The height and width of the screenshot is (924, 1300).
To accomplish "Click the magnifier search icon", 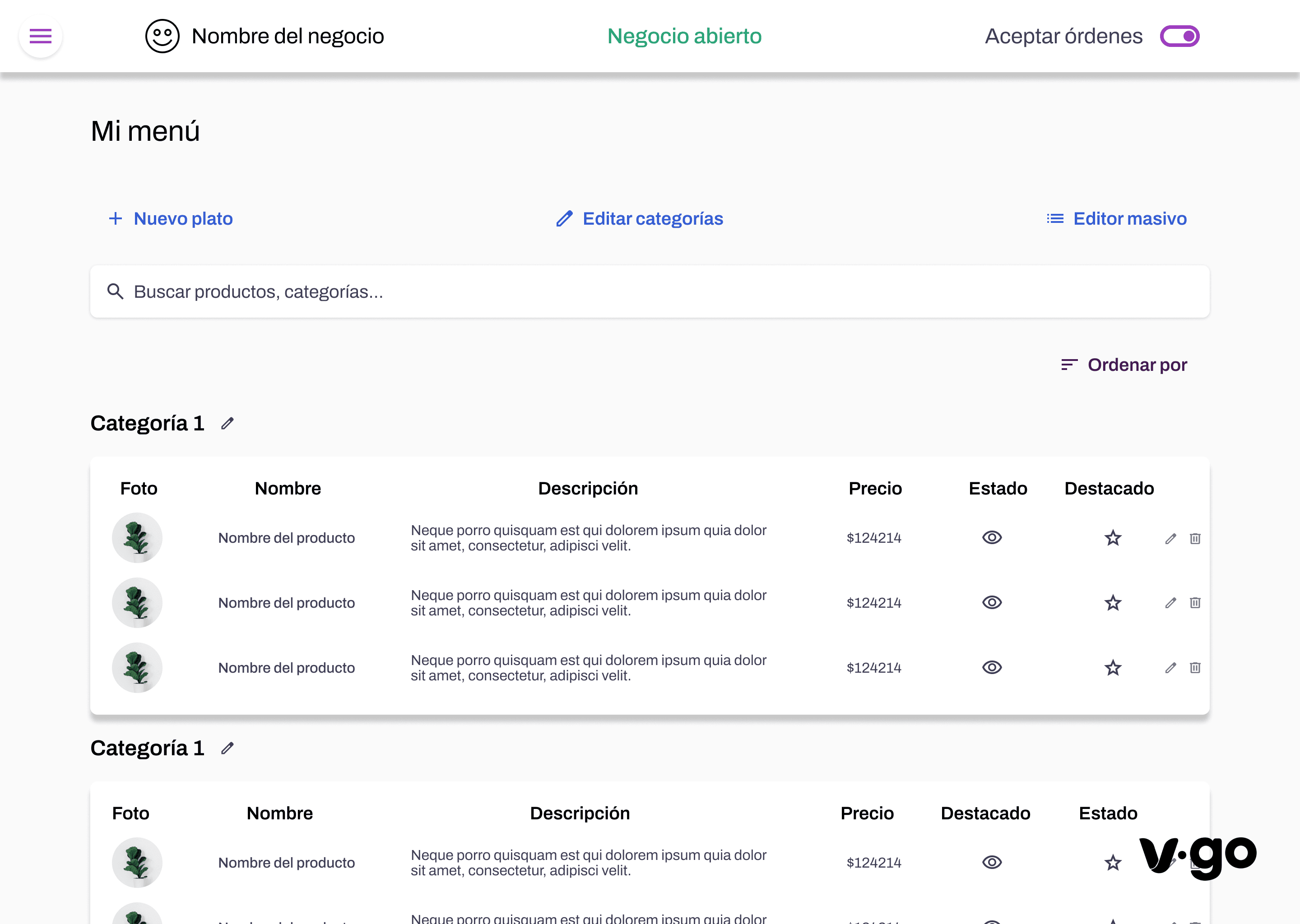I will (x=116, y=291).
